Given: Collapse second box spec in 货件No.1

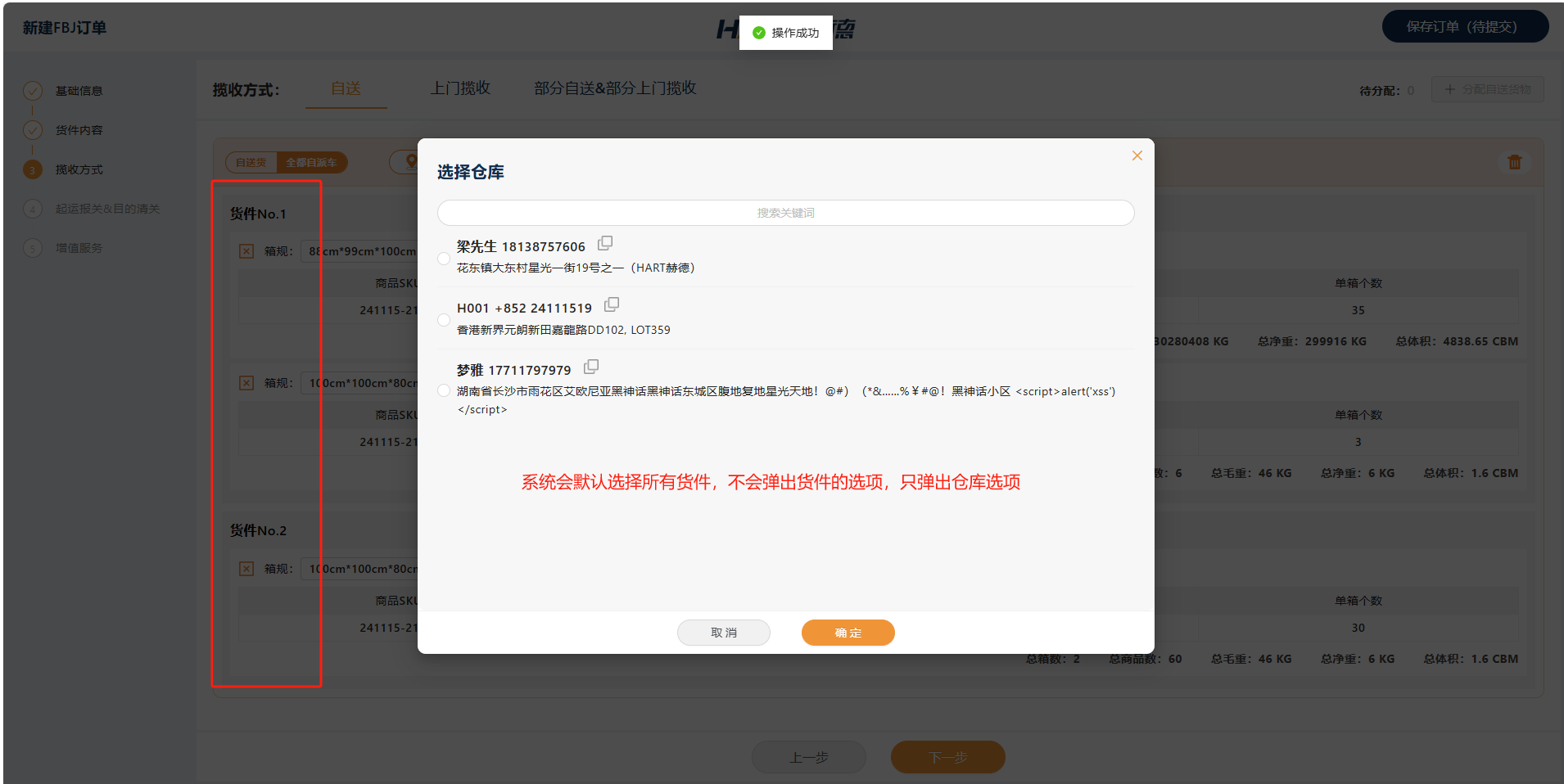Looking at the screenshot, I should [246, 383].
